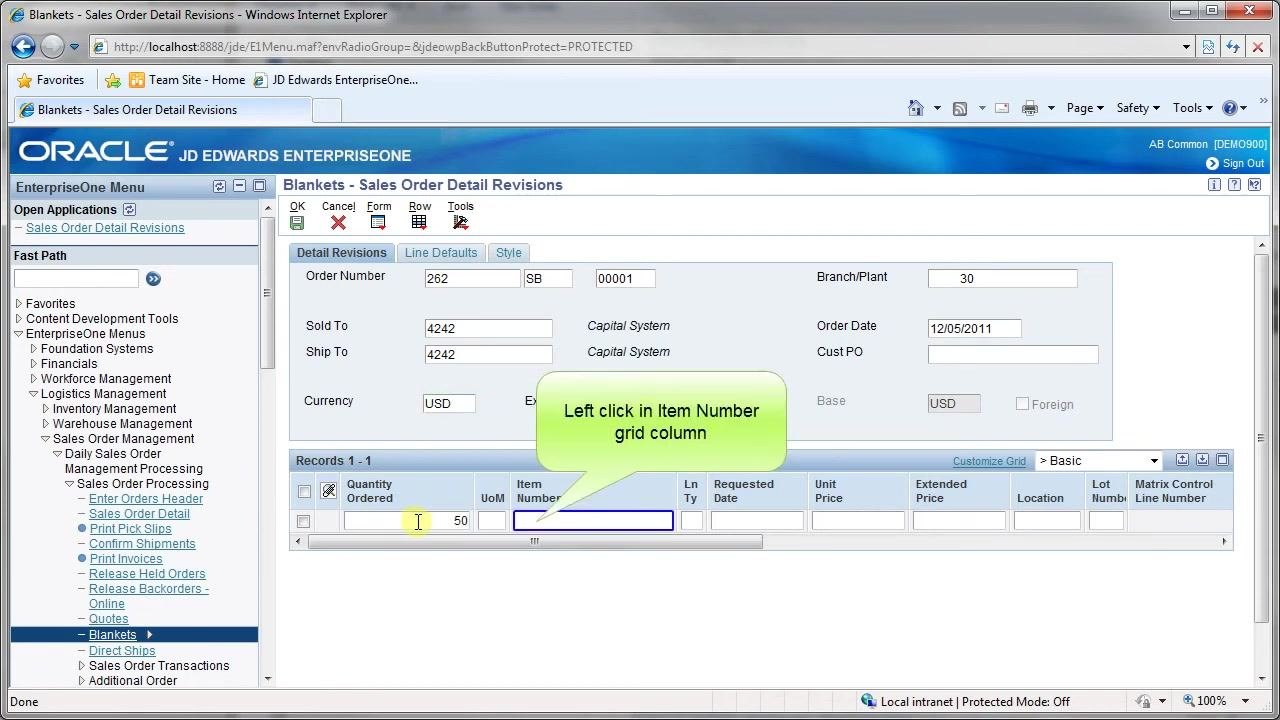Click the grid horizontal scrollbar thumb

pos(535,542)
